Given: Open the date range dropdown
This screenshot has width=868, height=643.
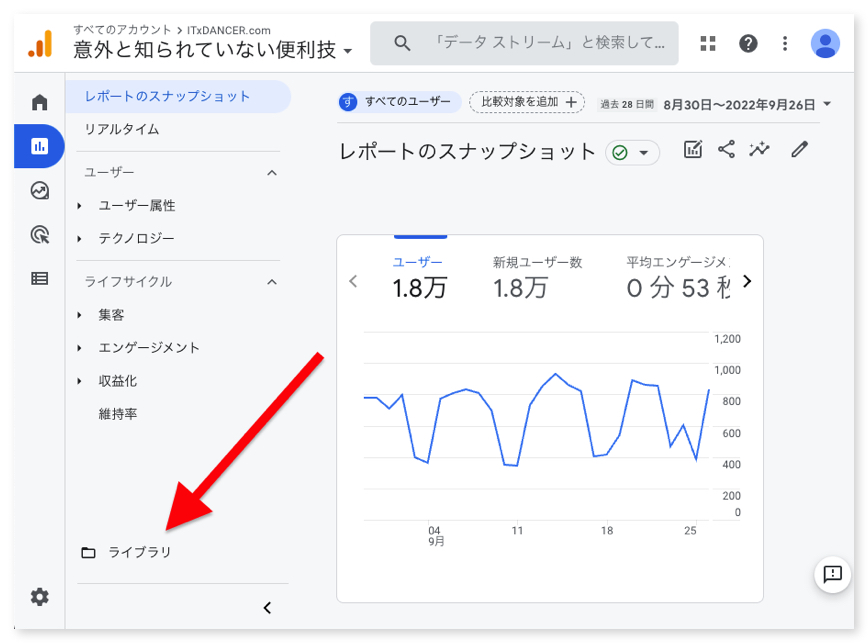Looking at the screenshot, I should (746, 103).
